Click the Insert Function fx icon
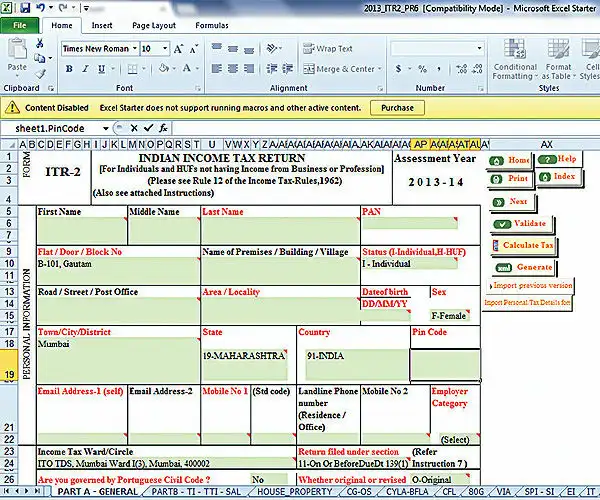600x500 pixels. tap(163, 128)
